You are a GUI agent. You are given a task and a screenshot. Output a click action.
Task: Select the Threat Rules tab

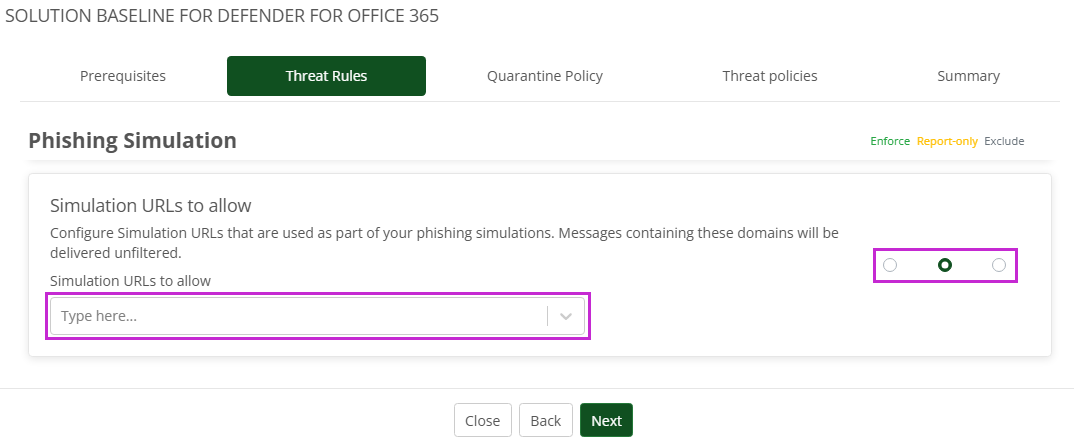326,76
